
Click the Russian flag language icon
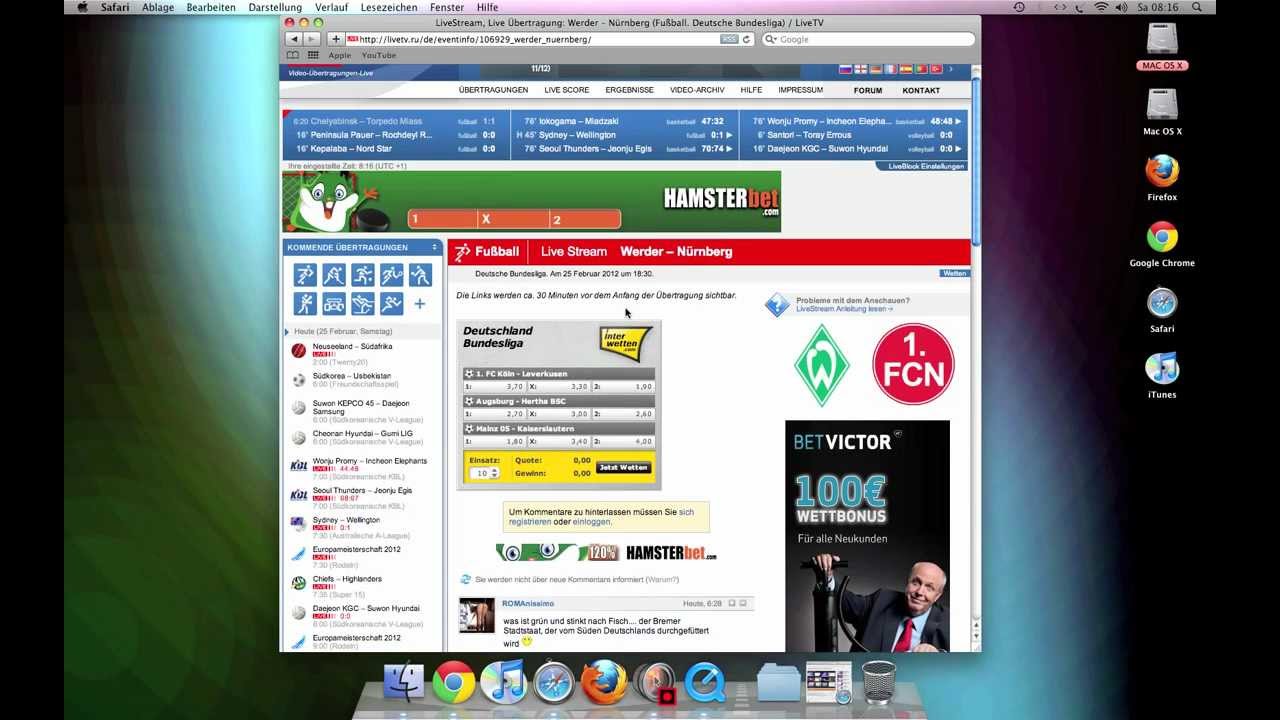pyautogui.click(x=844, y=69)
